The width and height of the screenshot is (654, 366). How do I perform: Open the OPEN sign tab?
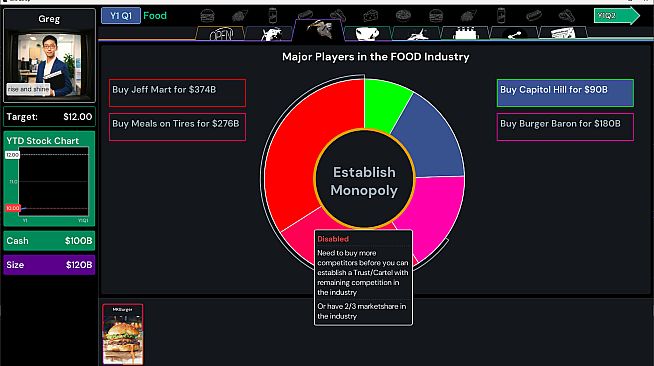tap(221, 34)
